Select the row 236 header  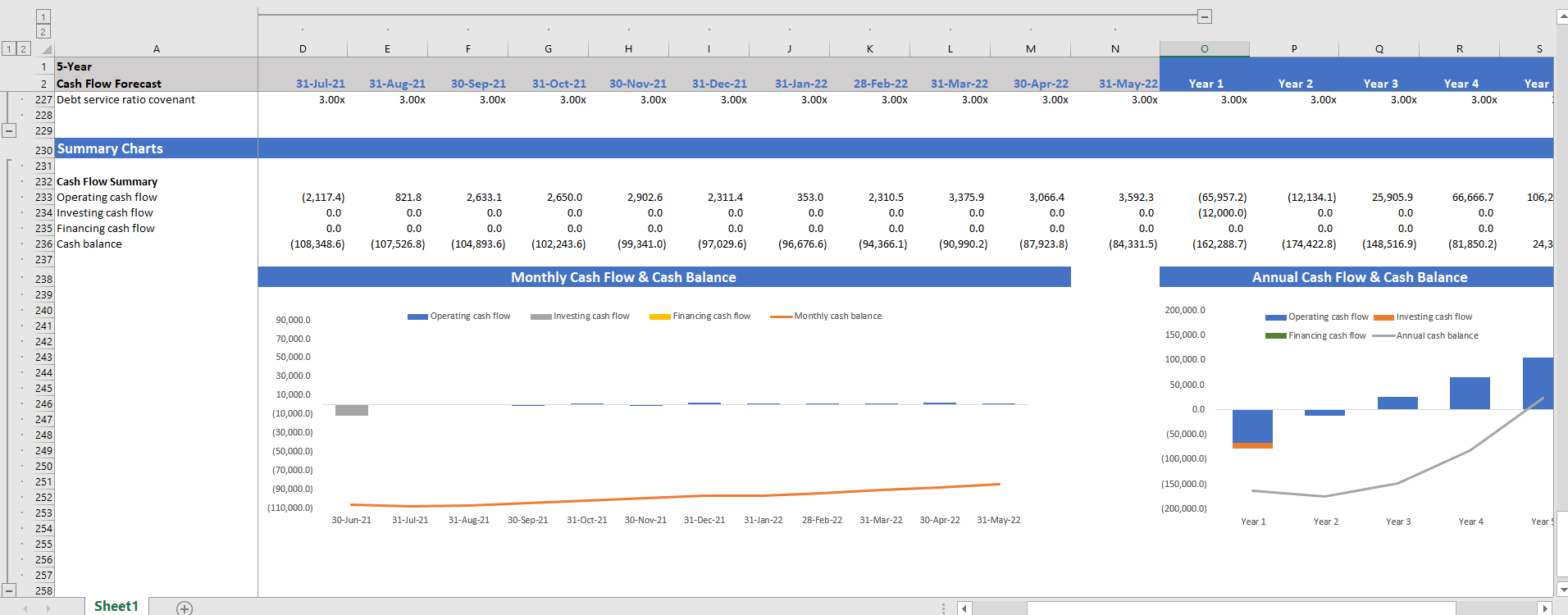click(43, 244)
